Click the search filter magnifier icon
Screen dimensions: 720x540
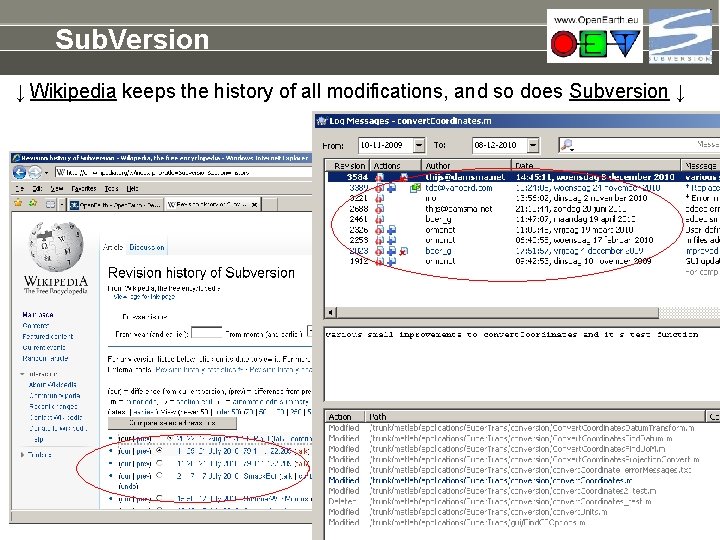pos(567,146)
